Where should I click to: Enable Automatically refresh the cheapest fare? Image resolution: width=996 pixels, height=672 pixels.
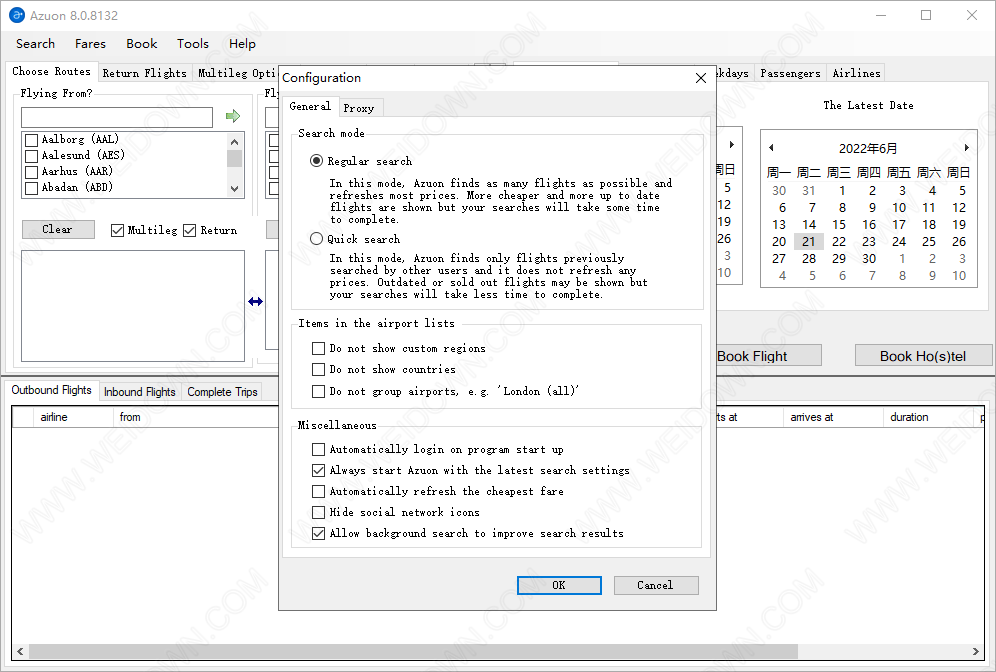coord(318,492)
